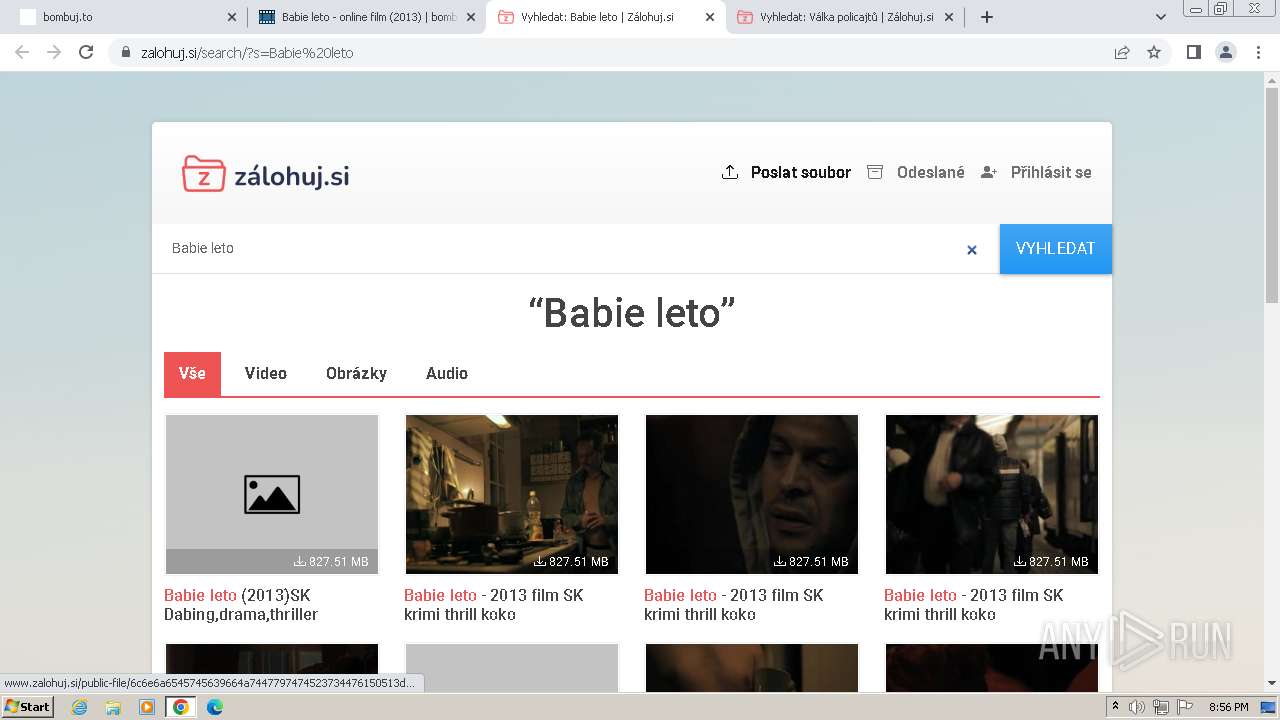Open Chrome profile avatar
The width and height of the screenshot is (1280, 720).
click(x=1225, y=52)
